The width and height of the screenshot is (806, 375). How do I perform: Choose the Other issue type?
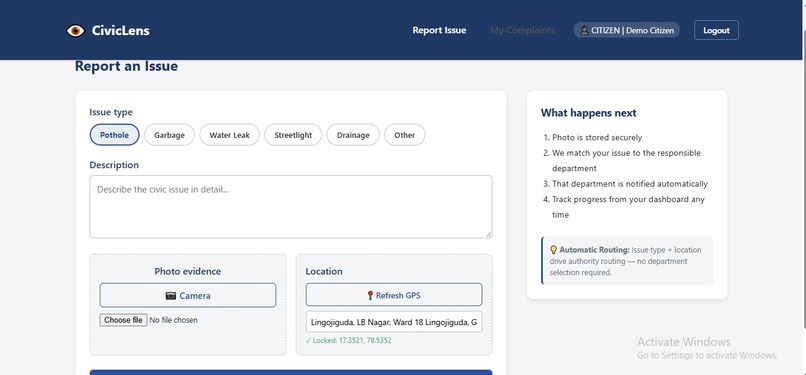pos(405,135)
